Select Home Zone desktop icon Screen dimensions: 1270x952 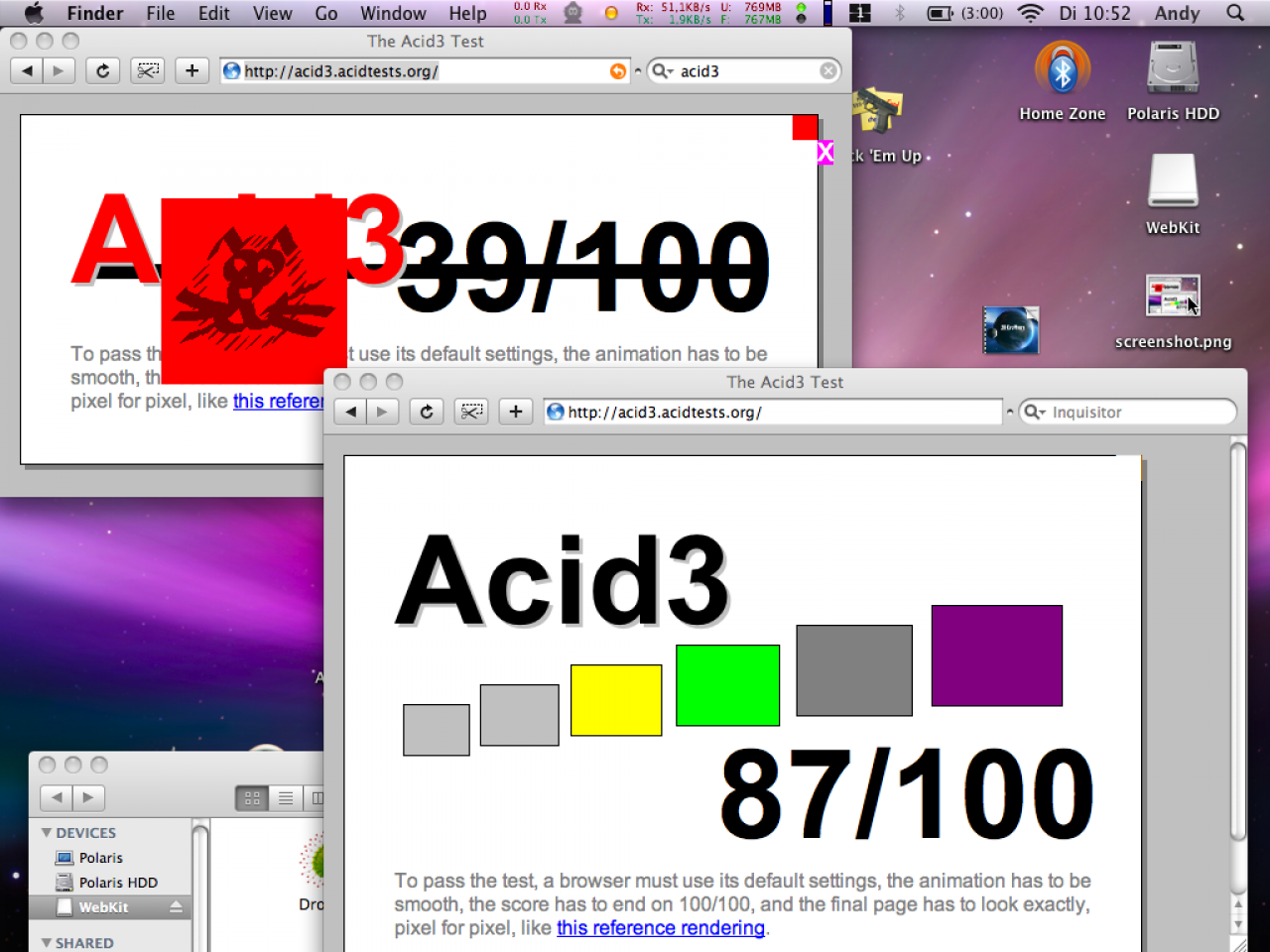1063,81
